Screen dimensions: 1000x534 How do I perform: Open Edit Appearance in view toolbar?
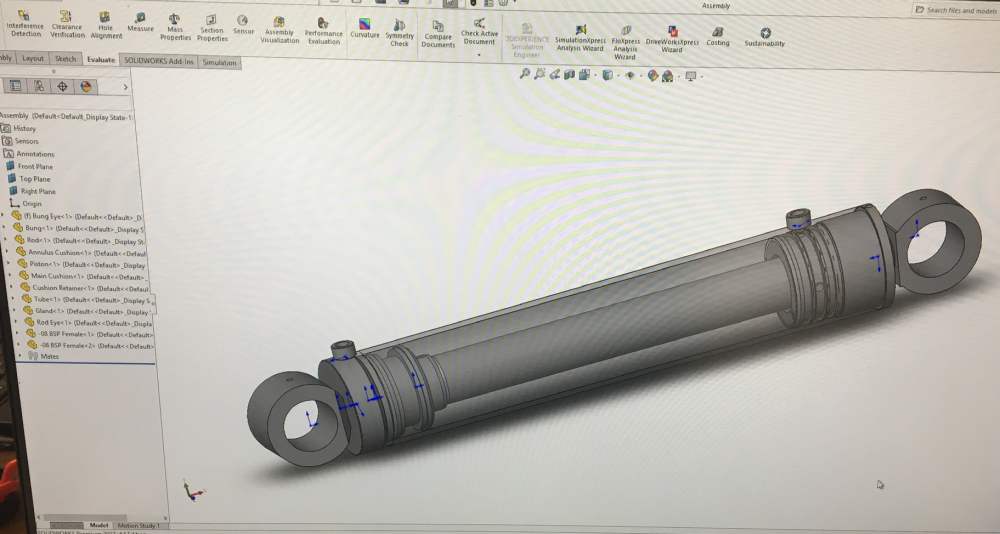[x=652, y=76]
